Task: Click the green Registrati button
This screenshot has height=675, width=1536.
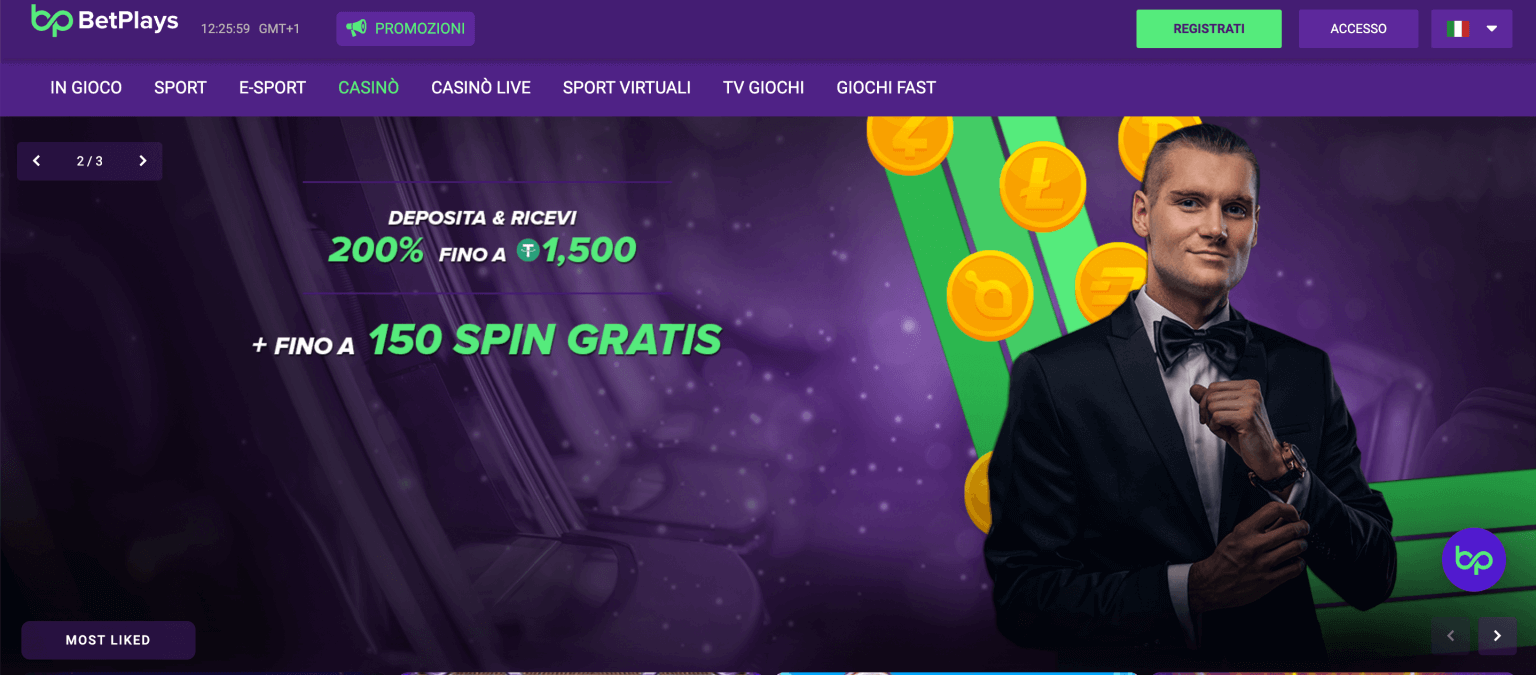Action: [x=1209, y=29]
